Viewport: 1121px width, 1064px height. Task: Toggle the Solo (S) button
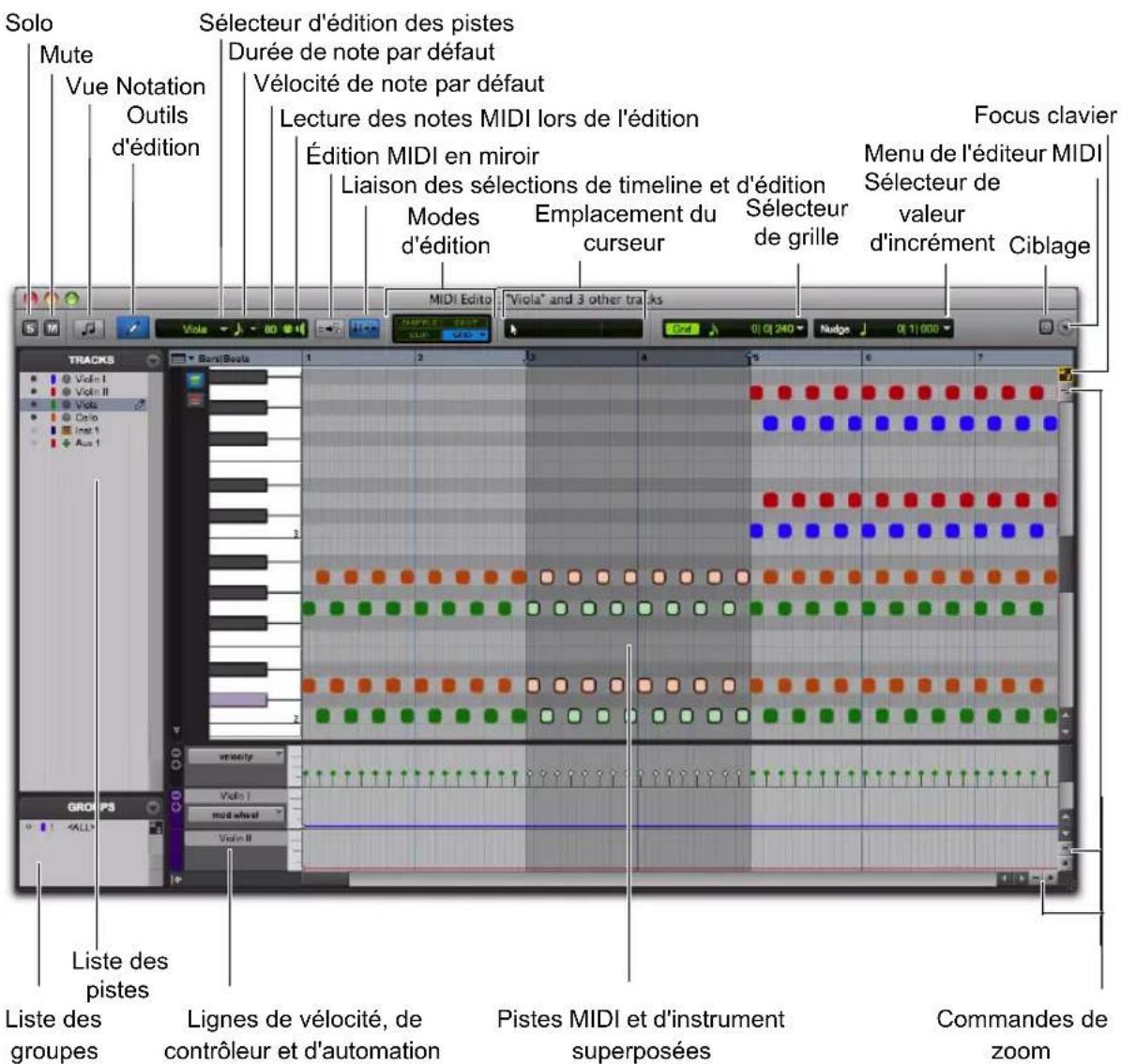click(x=30, y=328)
